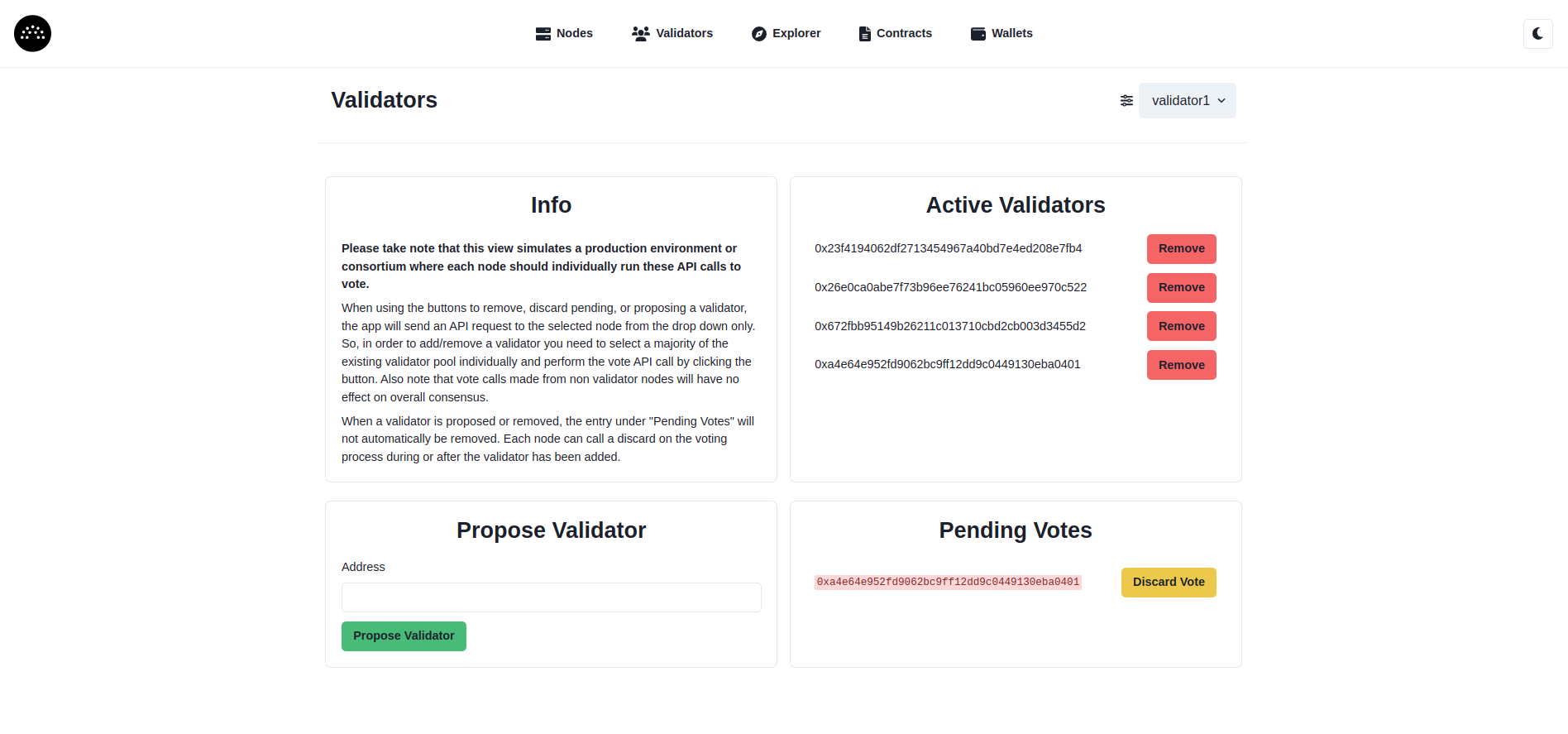This screenshot has width=1568, height=734.
Task: Click the Nodes icon in the navbar
Action: point(543,33)
